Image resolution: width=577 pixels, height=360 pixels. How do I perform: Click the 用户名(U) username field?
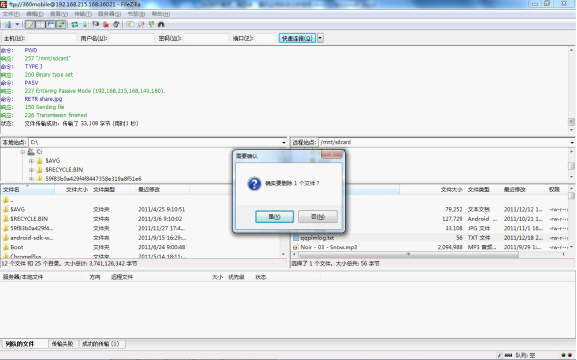point(132,38)
